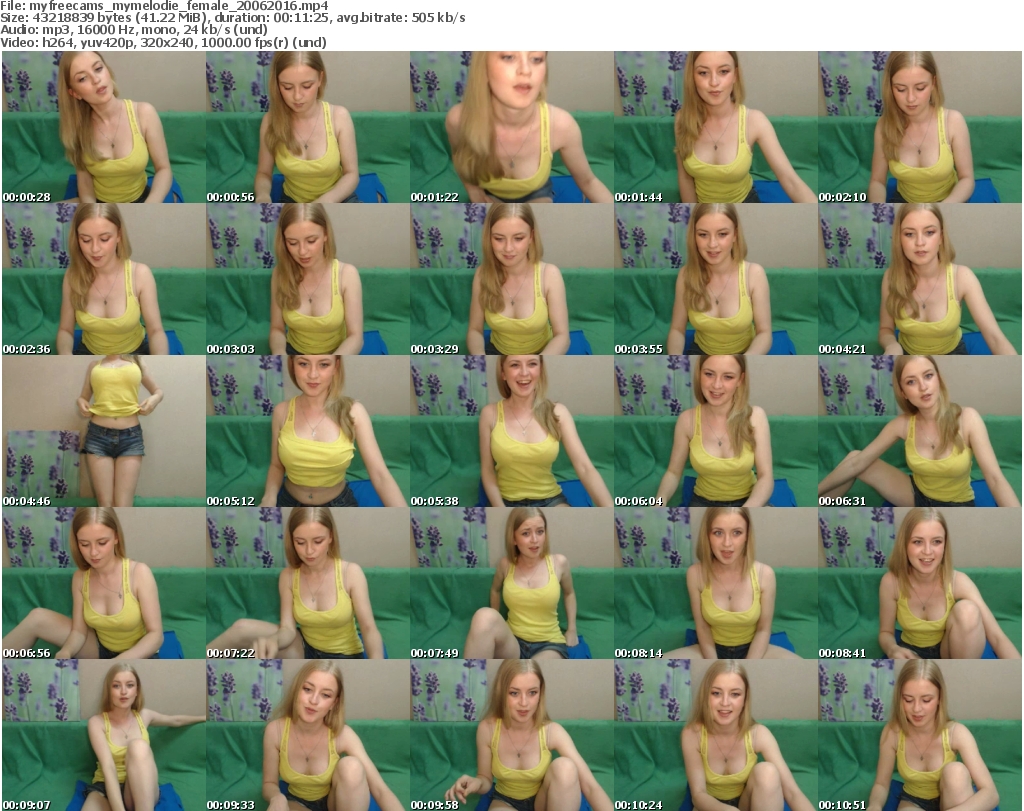Select the thumbnail frame at 00:00:56
Viewport: 1024px width, 811px height.
point(308,127)
